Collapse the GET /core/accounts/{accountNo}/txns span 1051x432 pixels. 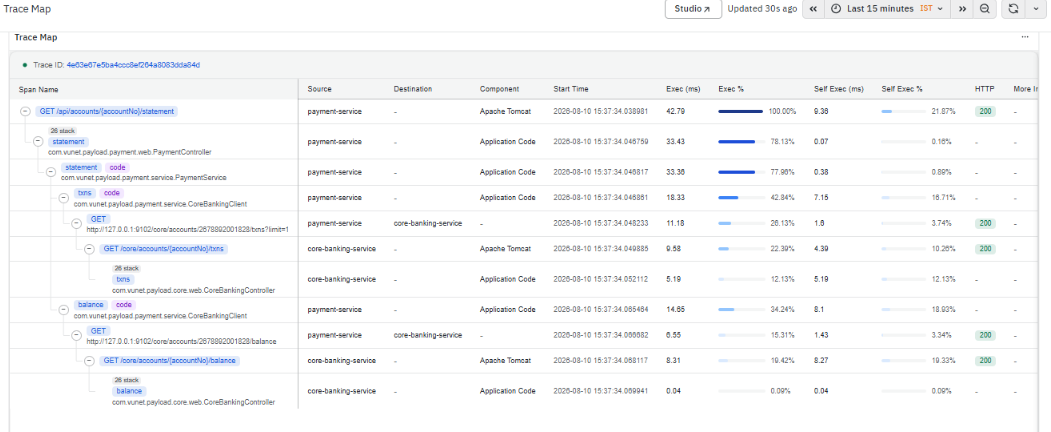(x=88, y=248)
